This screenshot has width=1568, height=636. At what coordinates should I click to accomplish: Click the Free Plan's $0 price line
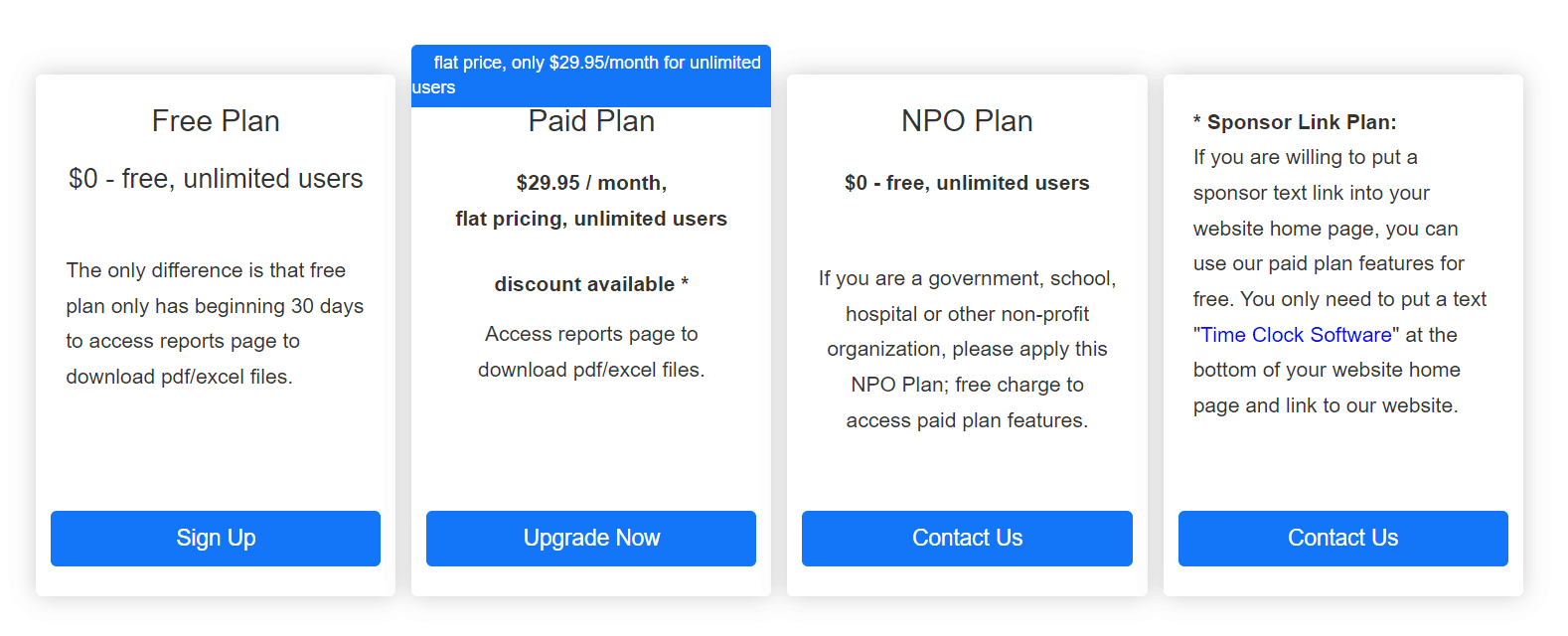pos(216,179)
